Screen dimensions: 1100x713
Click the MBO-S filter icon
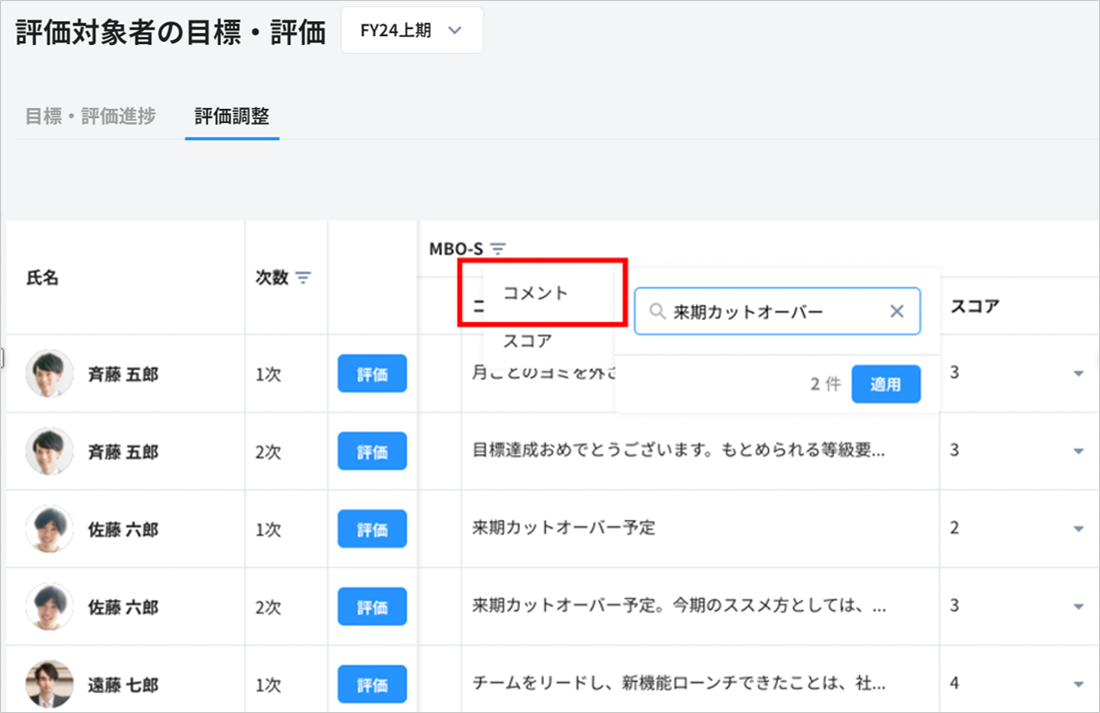click(498, 249)
